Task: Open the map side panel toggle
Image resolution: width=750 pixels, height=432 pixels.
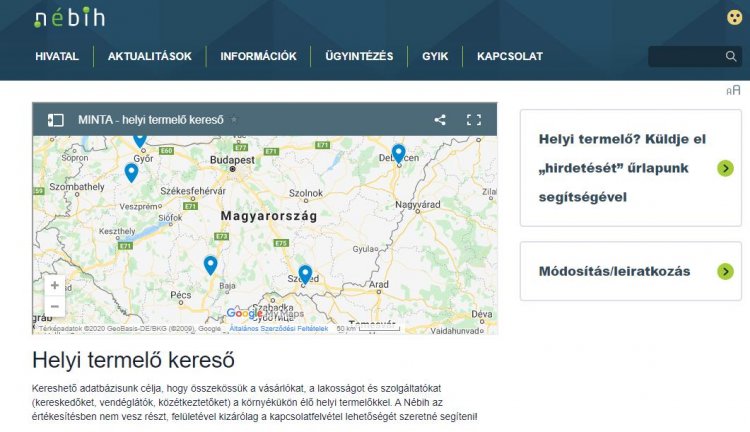Action: click(56, 120)
